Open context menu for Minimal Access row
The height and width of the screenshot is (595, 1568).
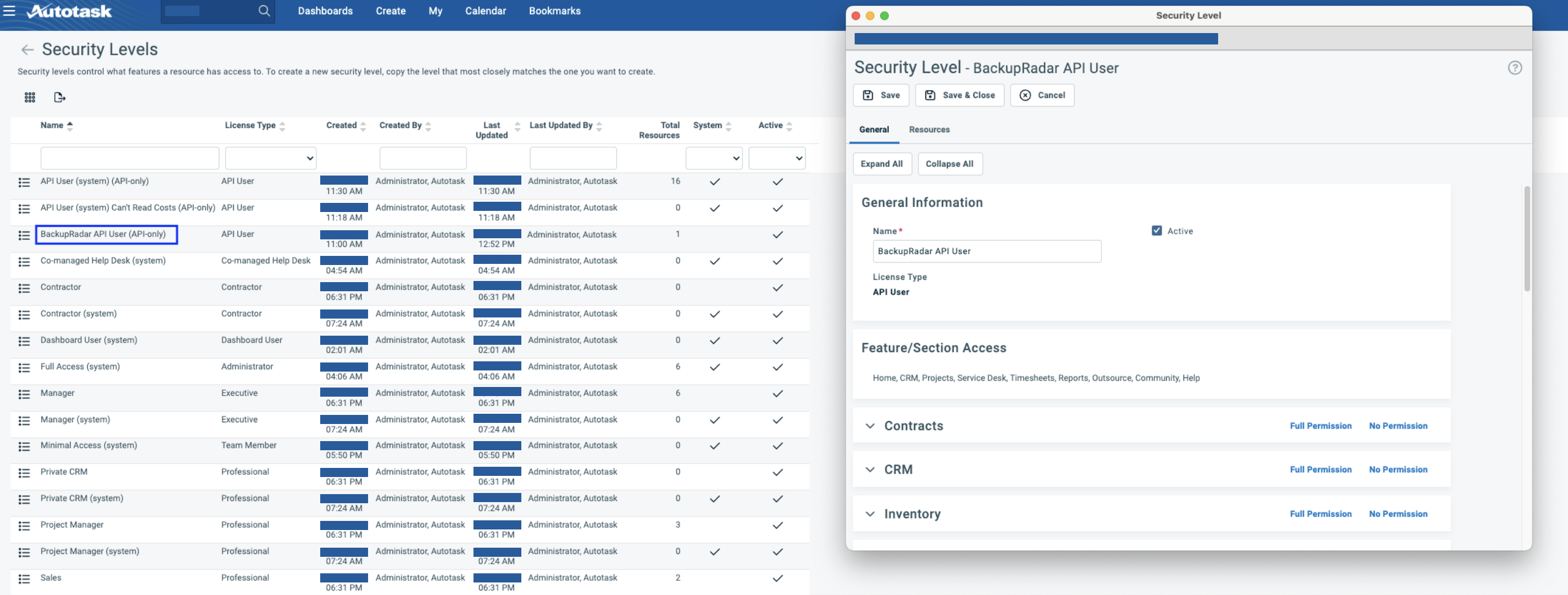24,446
